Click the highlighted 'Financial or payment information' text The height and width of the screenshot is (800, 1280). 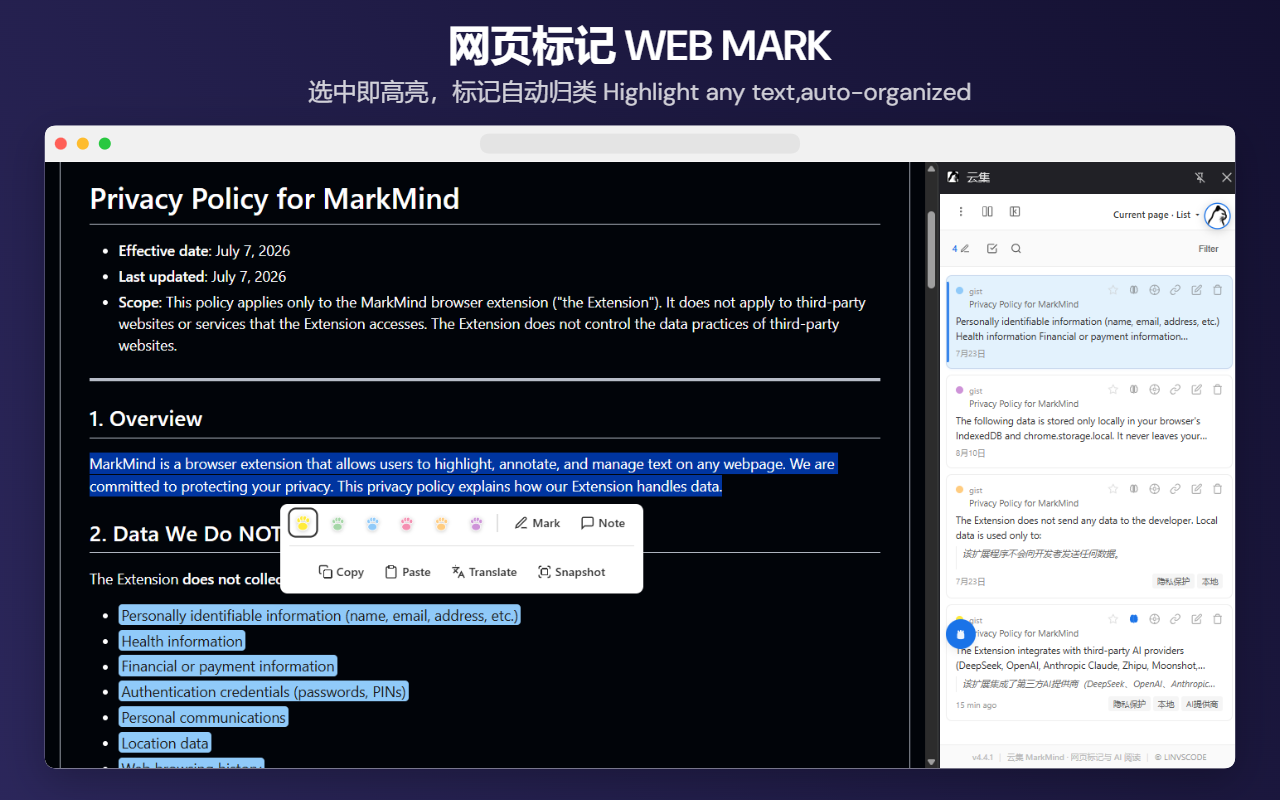pyautogui.click(x=228, y=666)
